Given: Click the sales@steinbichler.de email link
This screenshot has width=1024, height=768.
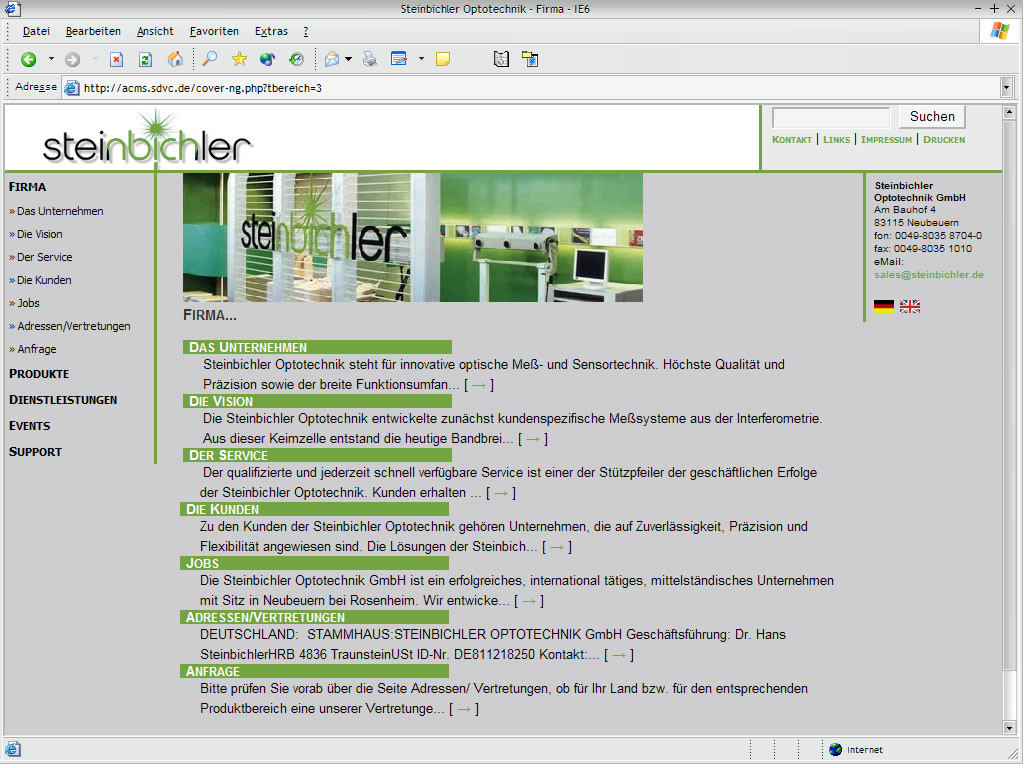Looking at the screenshot, I should pyautogui.click(x=929, y=275).
